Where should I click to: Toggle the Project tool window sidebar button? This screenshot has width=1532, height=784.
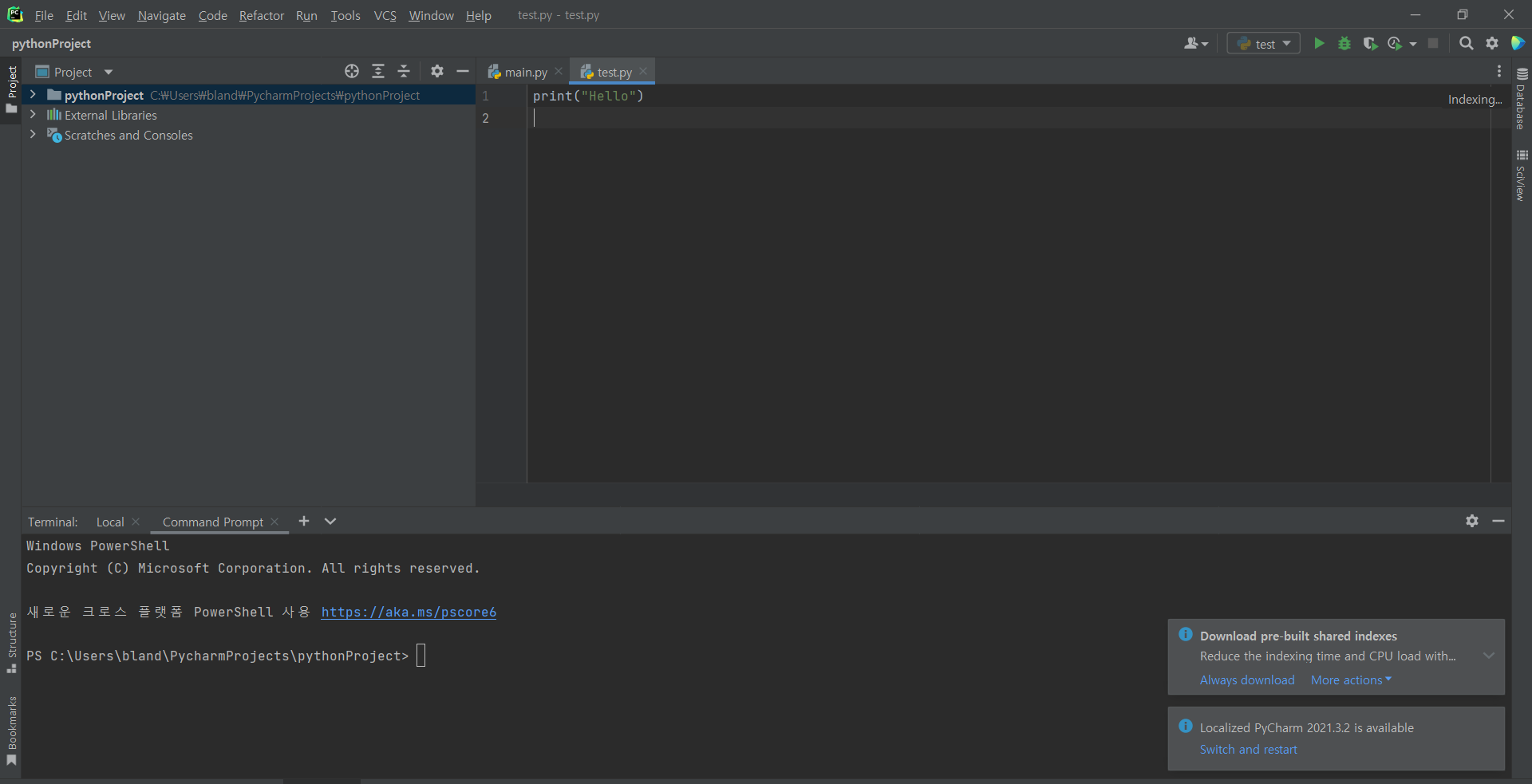click(11, 89)
